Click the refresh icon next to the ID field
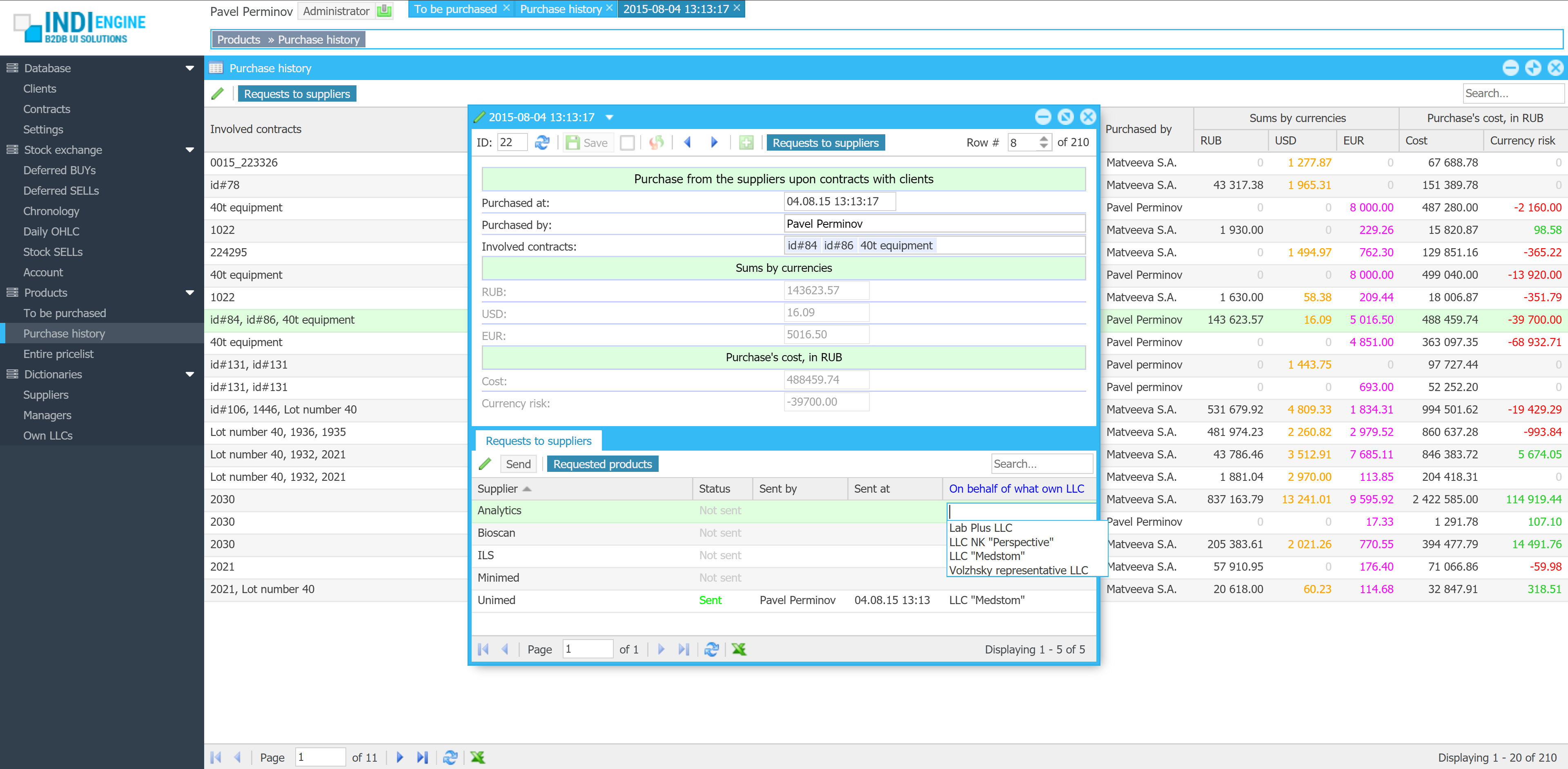Screen dimensions: 1568x769 tap(542, 142)
